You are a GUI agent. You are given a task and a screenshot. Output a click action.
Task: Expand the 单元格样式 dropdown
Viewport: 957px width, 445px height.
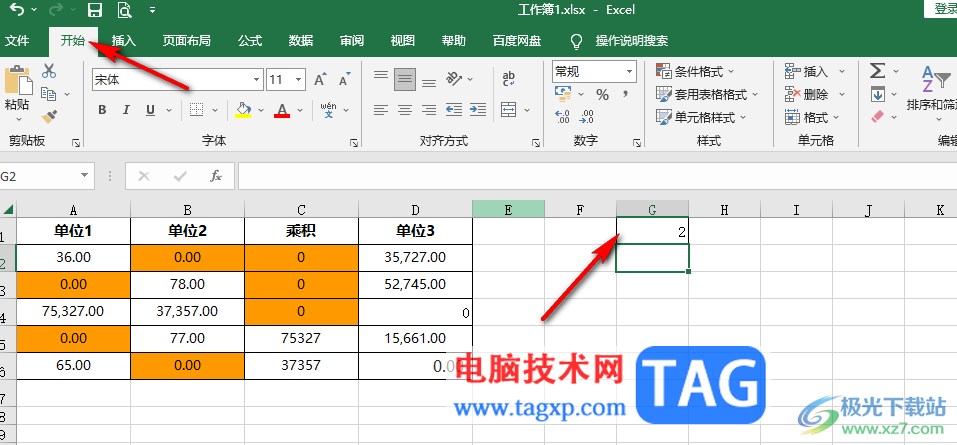pyautogui.click(x=743, y=117)
